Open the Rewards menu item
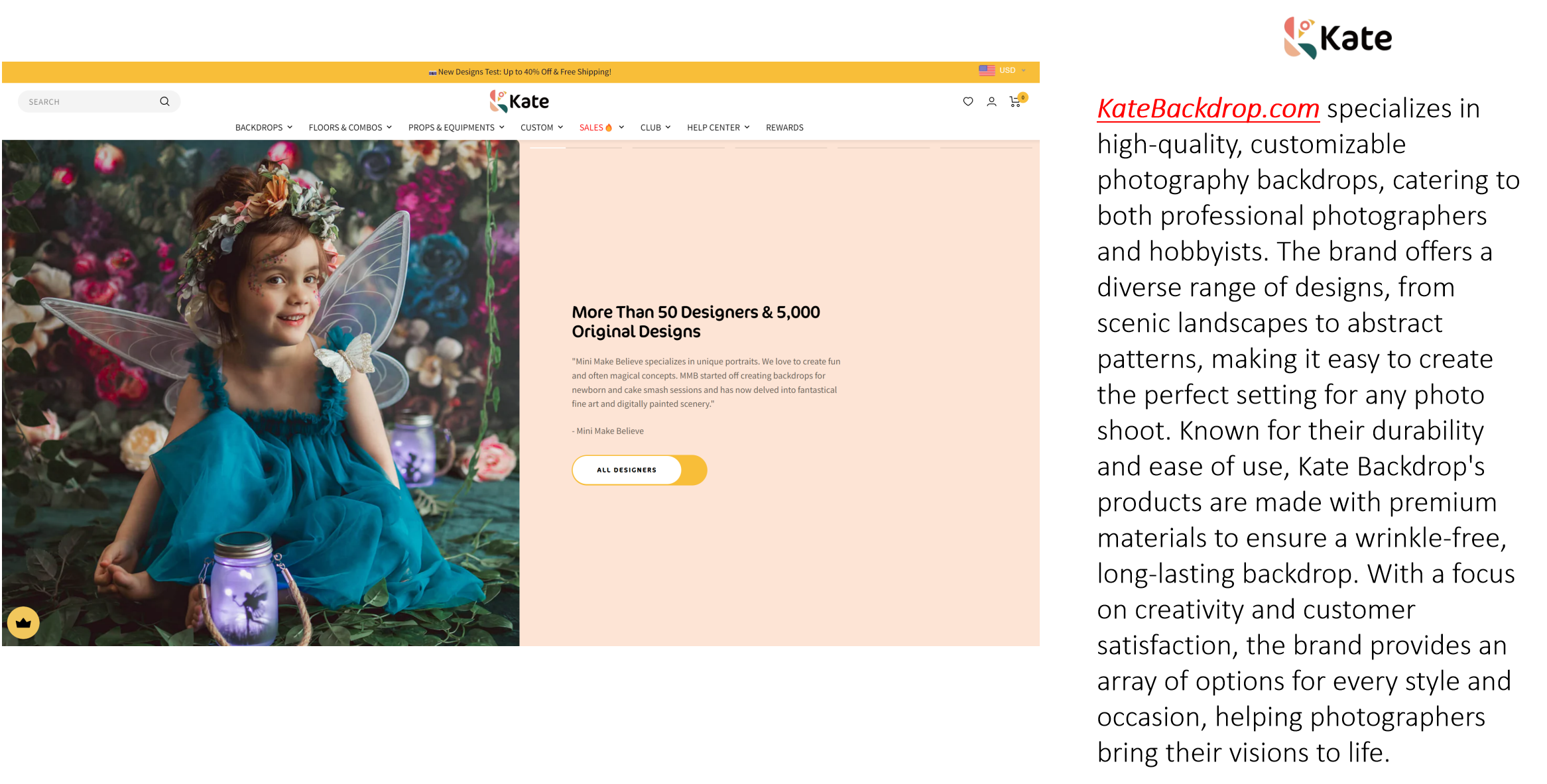The height and width of the screenshot is (784, 1547). tap(784, 127)
